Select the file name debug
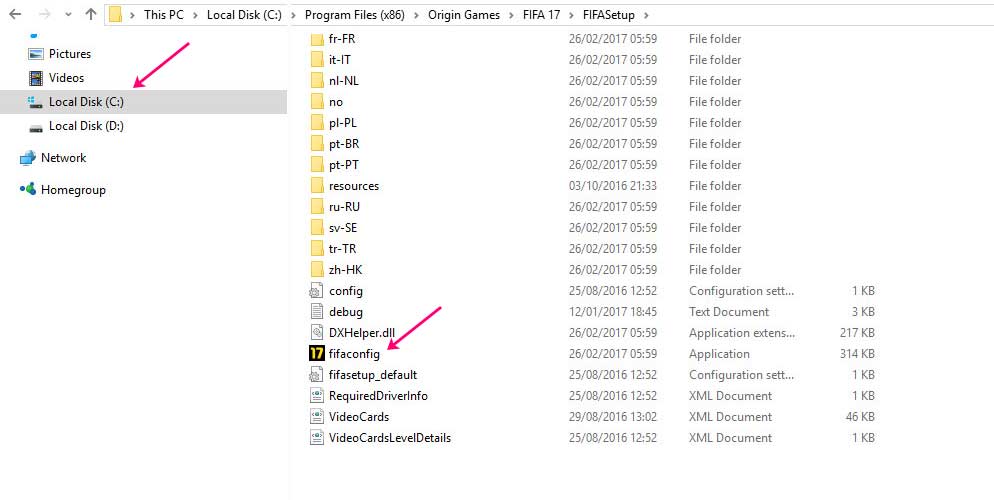The height and width of the screenshot is (500, 994). click(x=346, y=312)
